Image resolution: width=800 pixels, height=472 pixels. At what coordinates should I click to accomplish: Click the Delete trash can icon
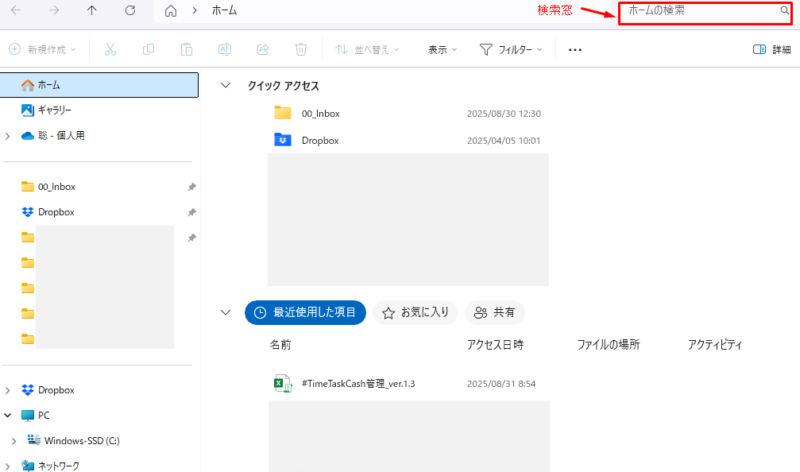pos(301,49)
